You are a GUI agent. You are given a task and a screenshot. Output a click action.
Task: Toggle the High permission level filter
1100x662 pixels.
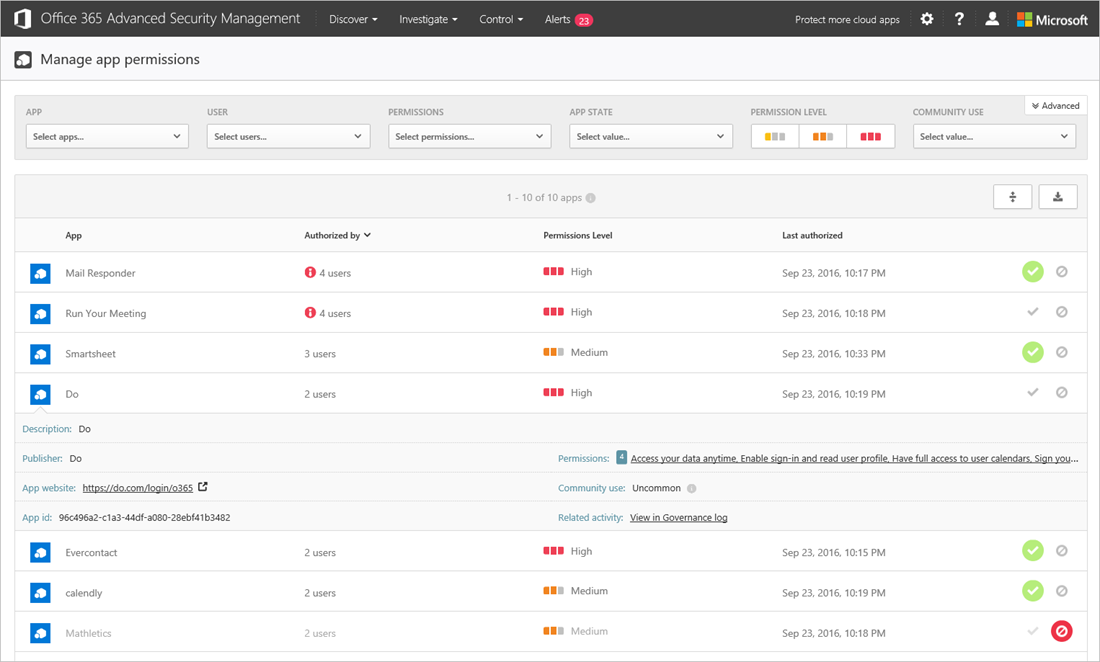[x=870, y=136]
